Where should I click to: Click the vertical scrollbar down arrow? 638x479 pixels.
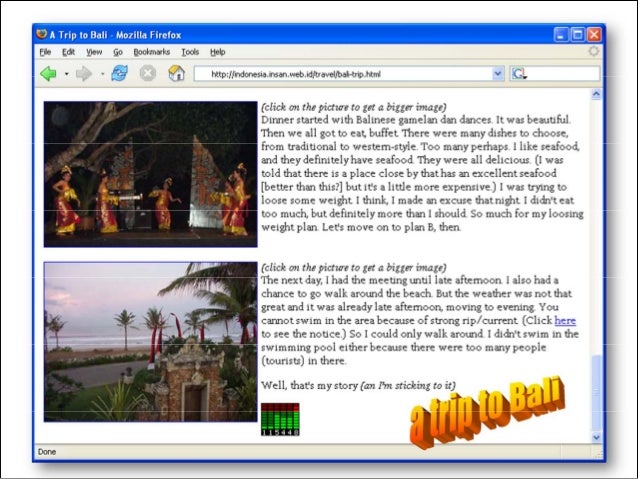[x=597, y=437]
